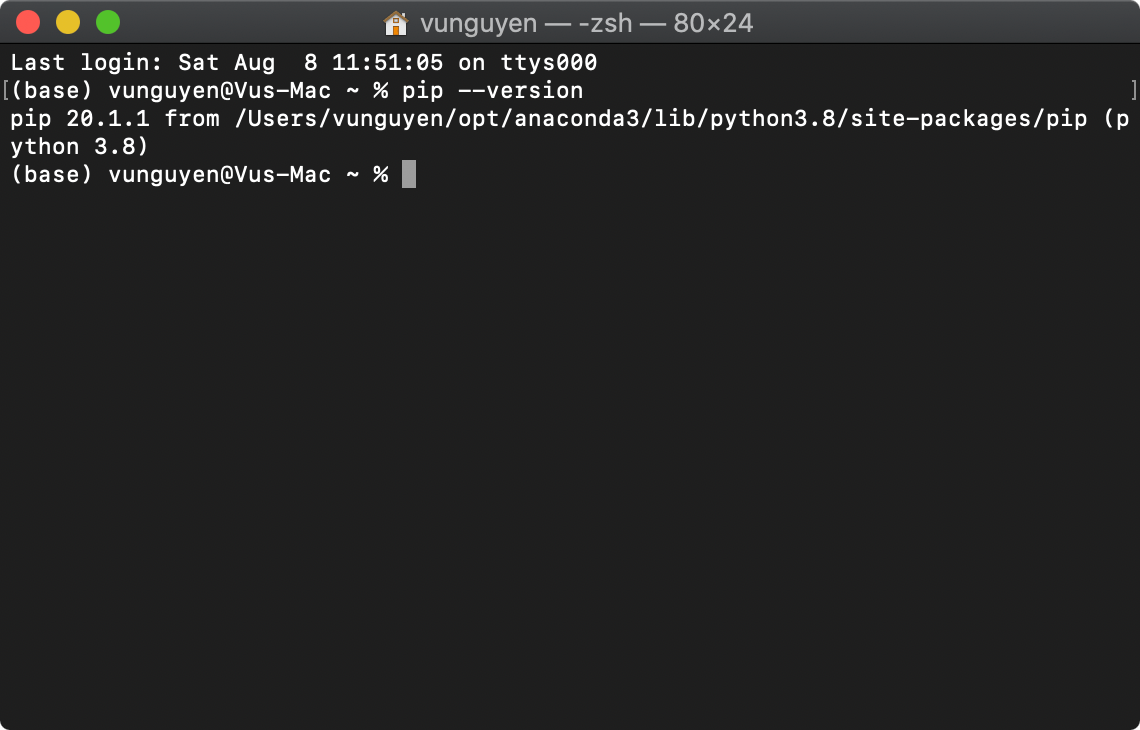Viewport: 1140px width, 730px height.
Task: Click the '20.1.1' pip version number
Action: pos(108,119)
